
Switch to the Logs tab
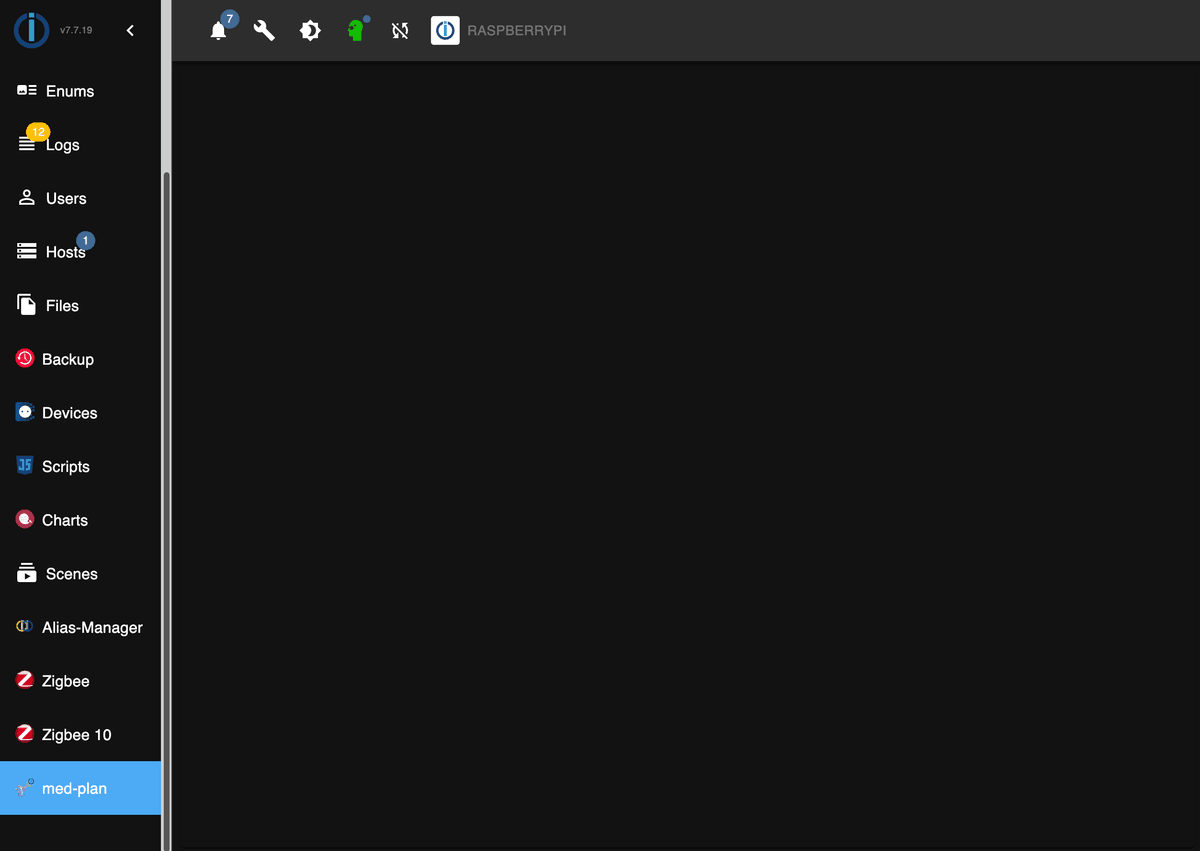click(62, 144)
